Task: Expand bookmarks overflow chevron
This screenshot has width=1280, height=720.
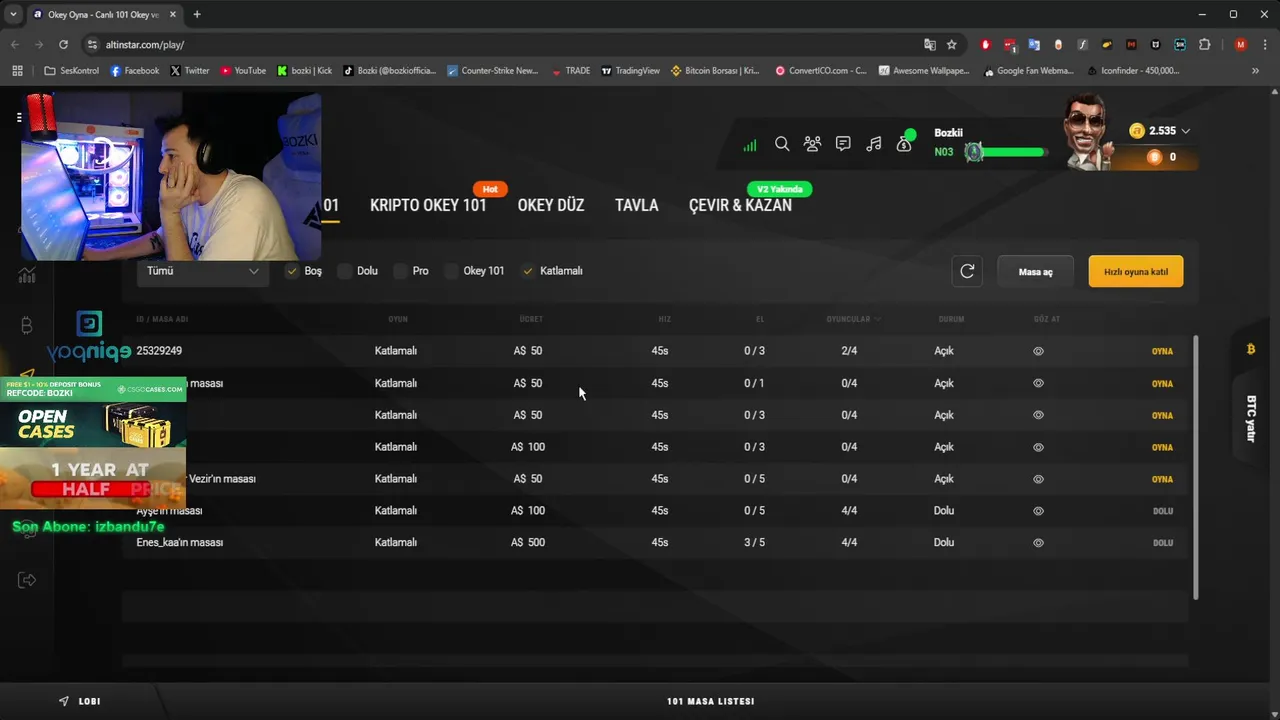Action: pyautogui.click(x=1255, y=71)
